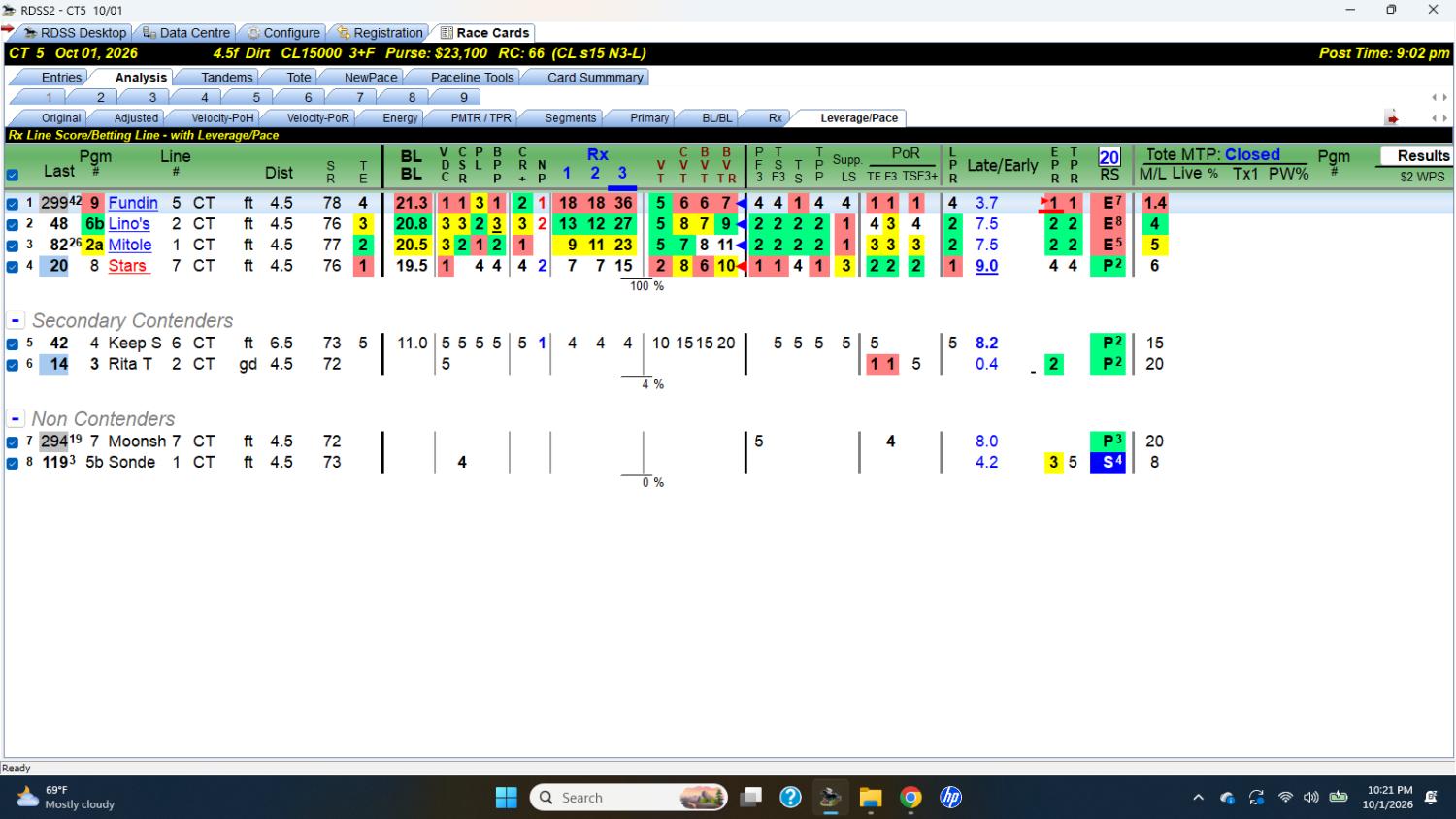Open Windows Start menu
The image size is (1456, 819).
pyautogui.click(x=507, y=798)
